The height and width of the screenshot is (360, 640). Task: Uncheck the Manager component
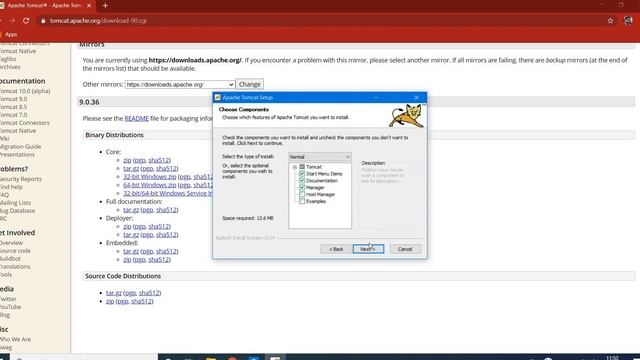pyautogui.click(x=302, y=187)
